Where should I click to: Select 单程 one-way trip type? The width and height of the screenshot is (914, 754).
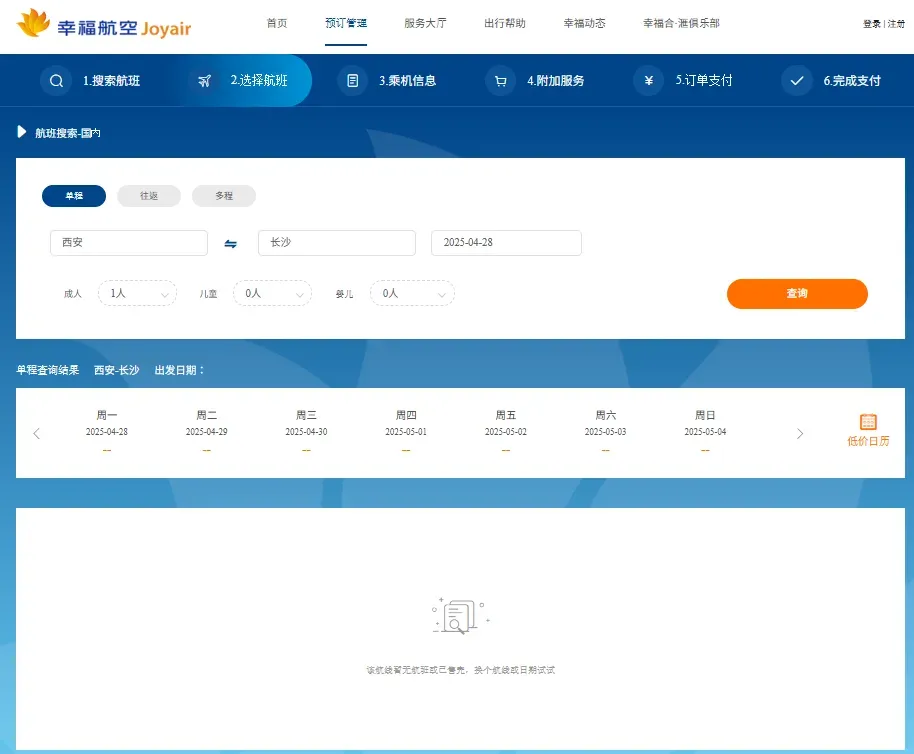74,196
